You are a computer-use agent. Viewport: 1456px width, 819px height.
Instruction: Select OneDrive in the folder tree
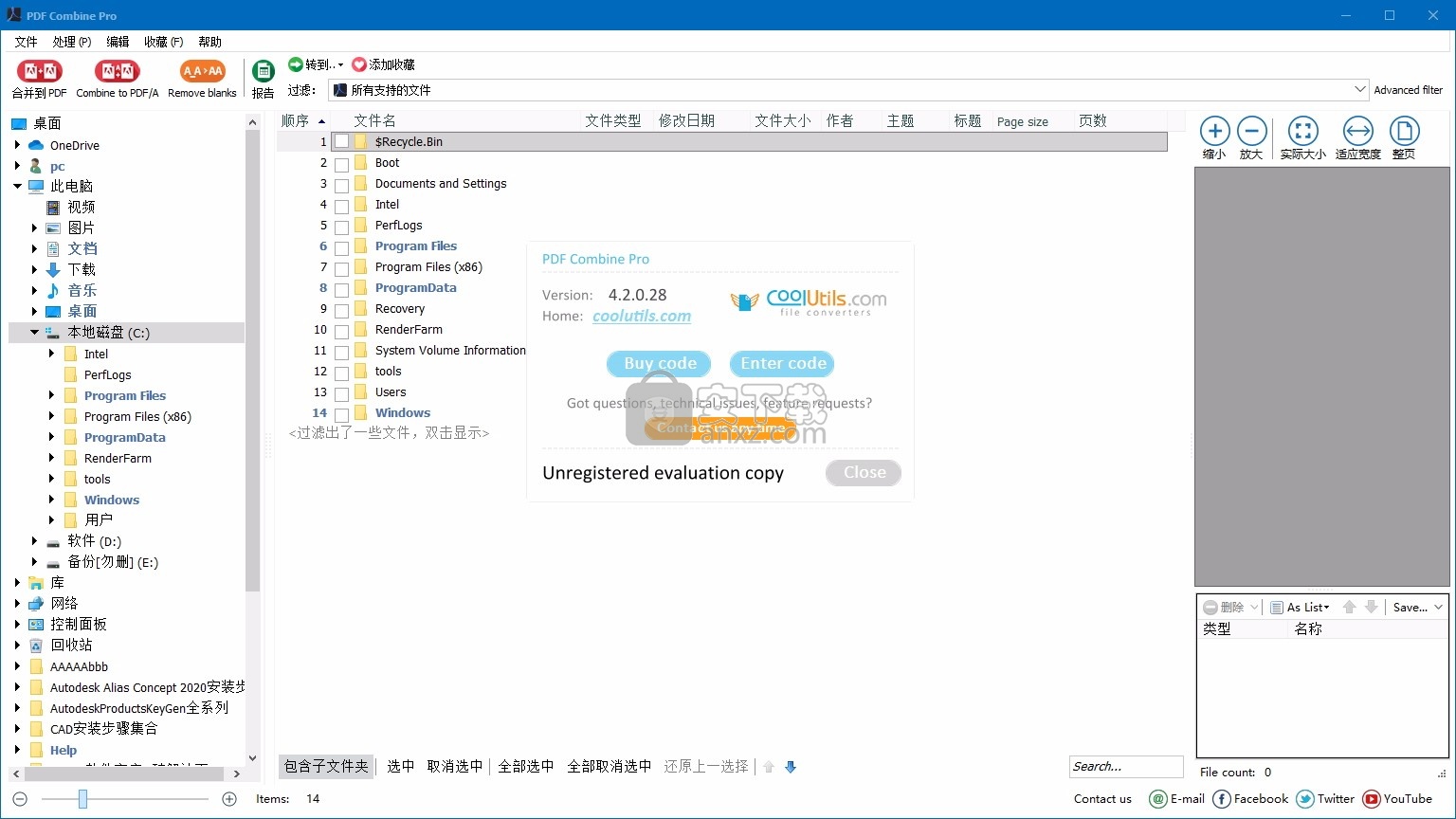click(75, 145)
